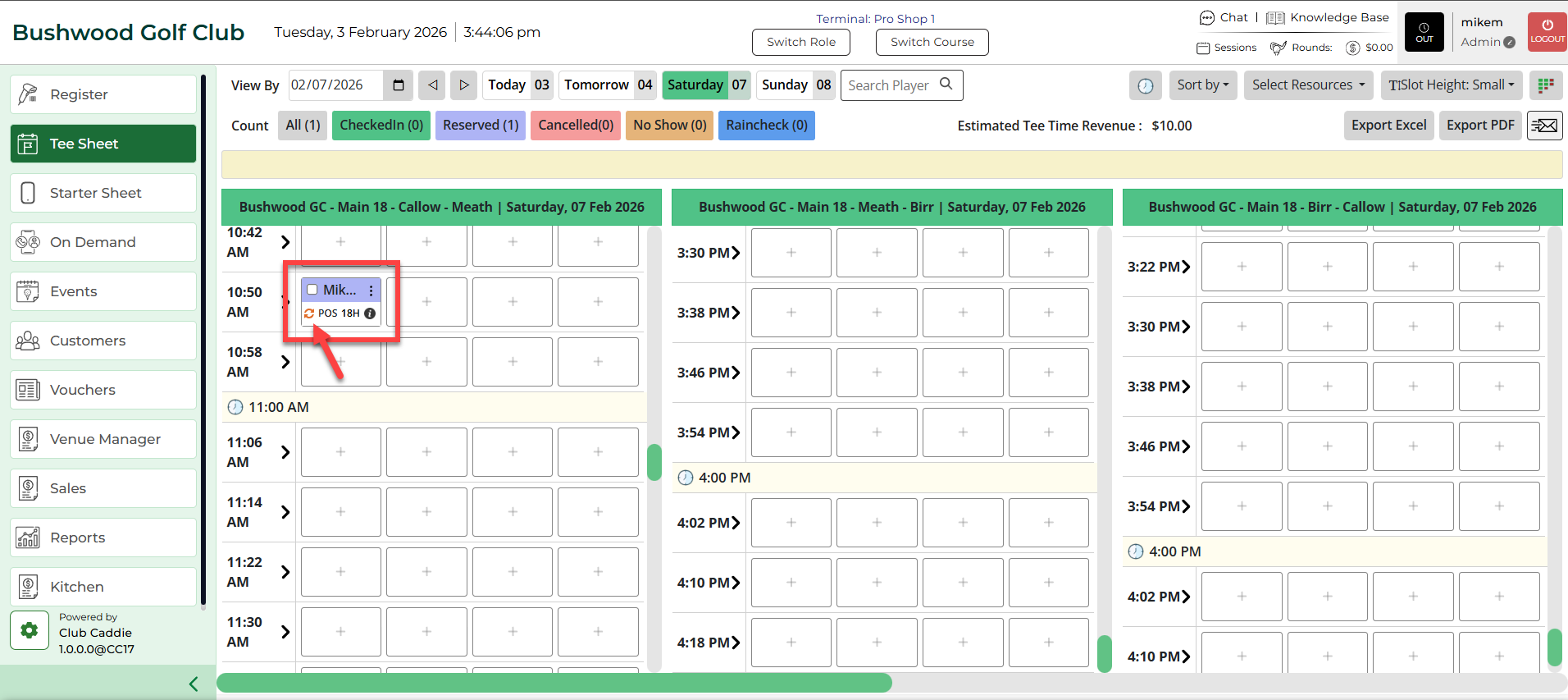Click the Export Excel button
This screenshot has height=700, width=1568.
click(x=1388, y=126)
